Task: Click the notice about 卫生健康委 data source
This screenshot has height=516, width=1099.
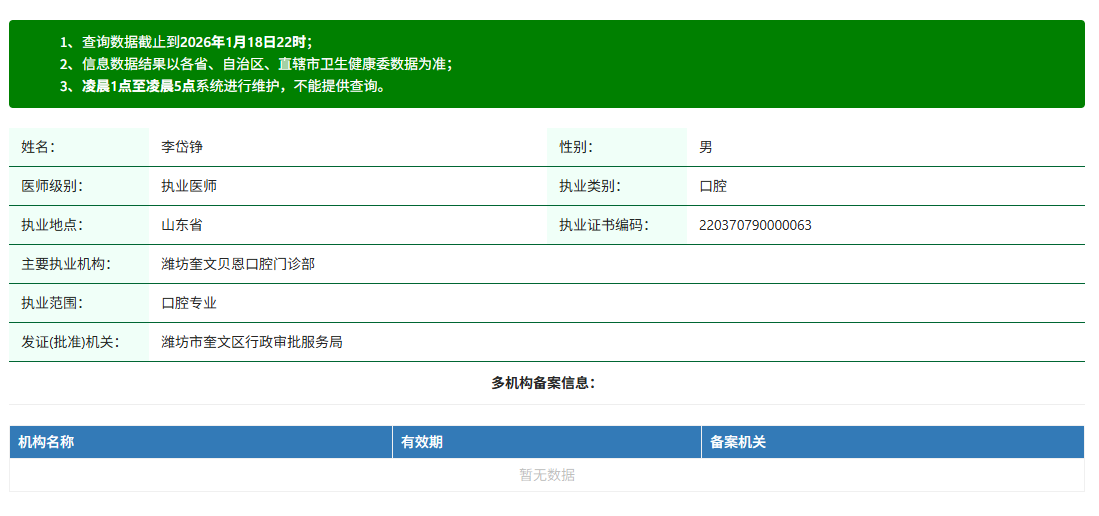Action: pos(256,64)
